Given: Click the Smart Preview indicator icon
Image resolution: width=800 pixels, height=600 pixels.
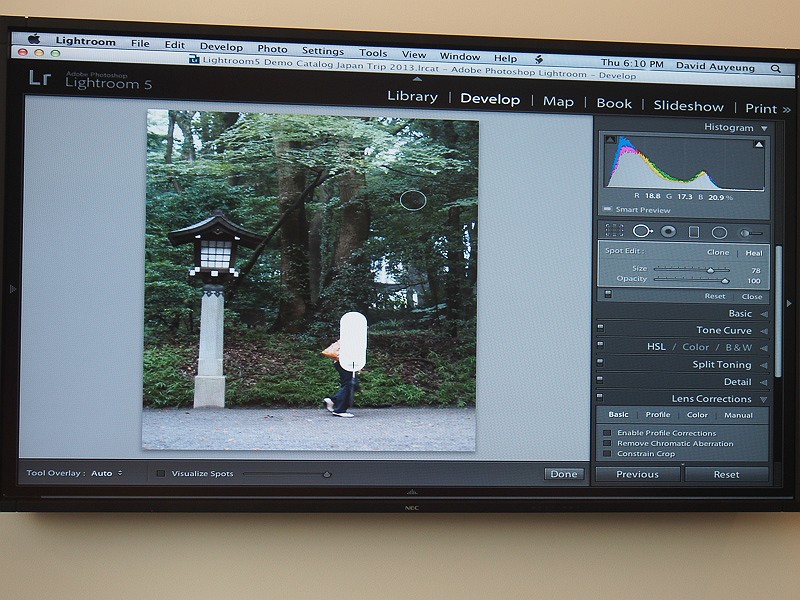Looking at the screenshot, I should pos(607,209).
